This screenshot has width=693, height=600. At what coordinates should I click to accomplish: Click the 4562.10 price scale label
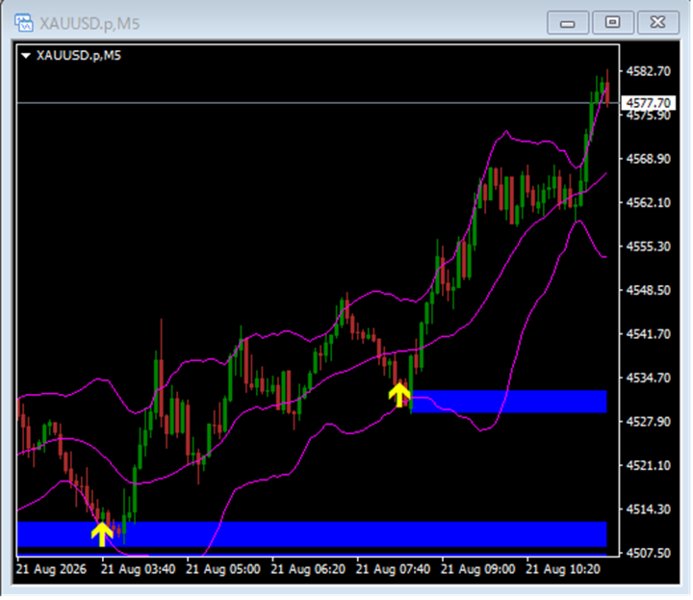648,202
